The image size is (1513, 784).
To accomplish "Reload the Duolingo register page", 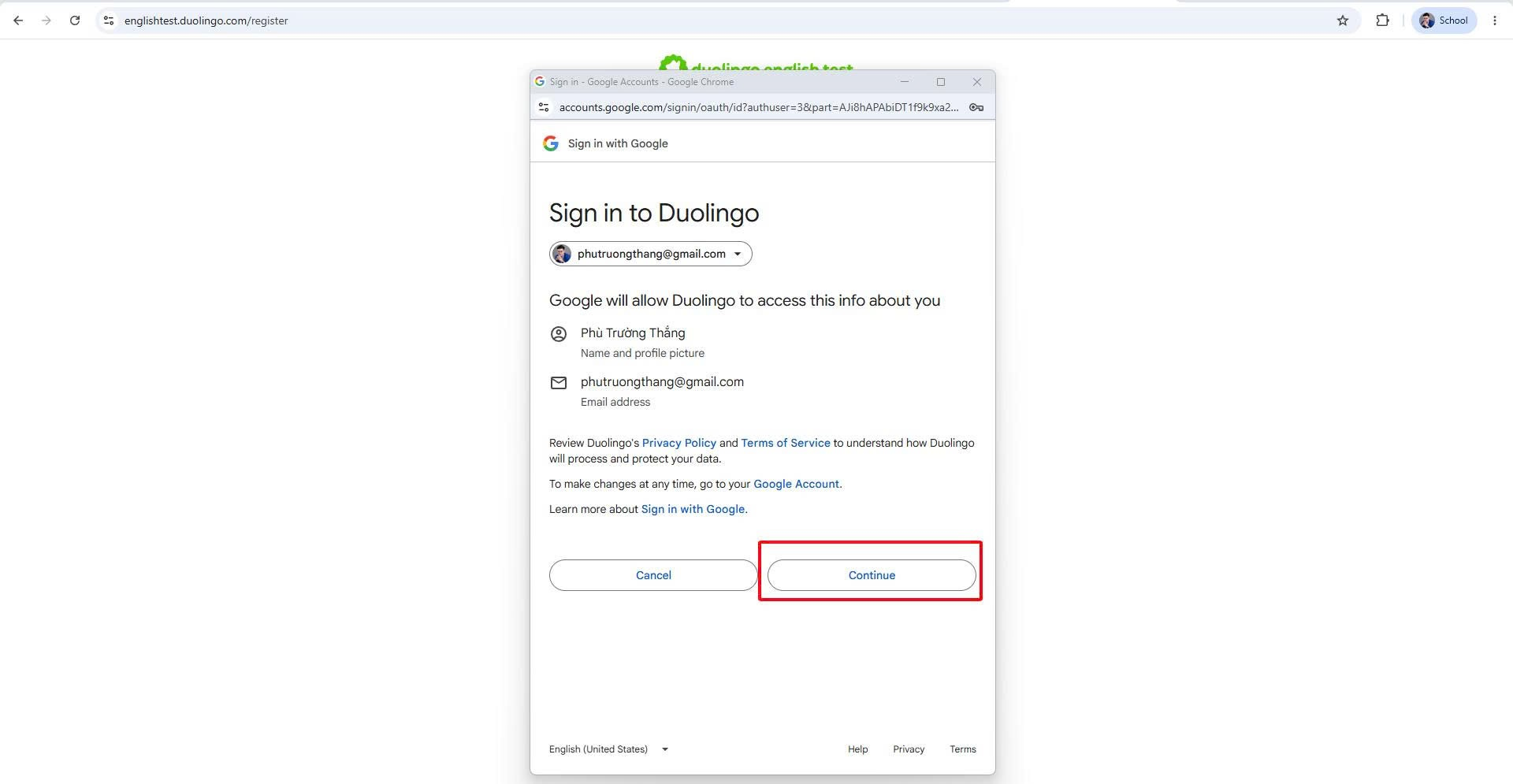I will click(x=75, y=20).
